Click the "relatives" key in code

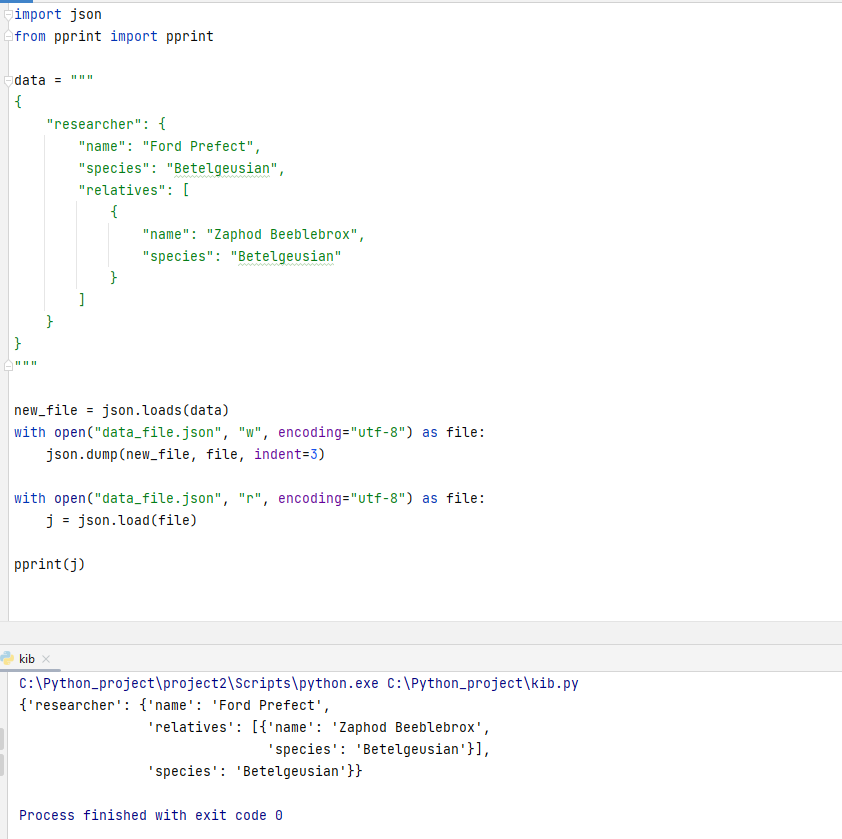coord(122,190)
